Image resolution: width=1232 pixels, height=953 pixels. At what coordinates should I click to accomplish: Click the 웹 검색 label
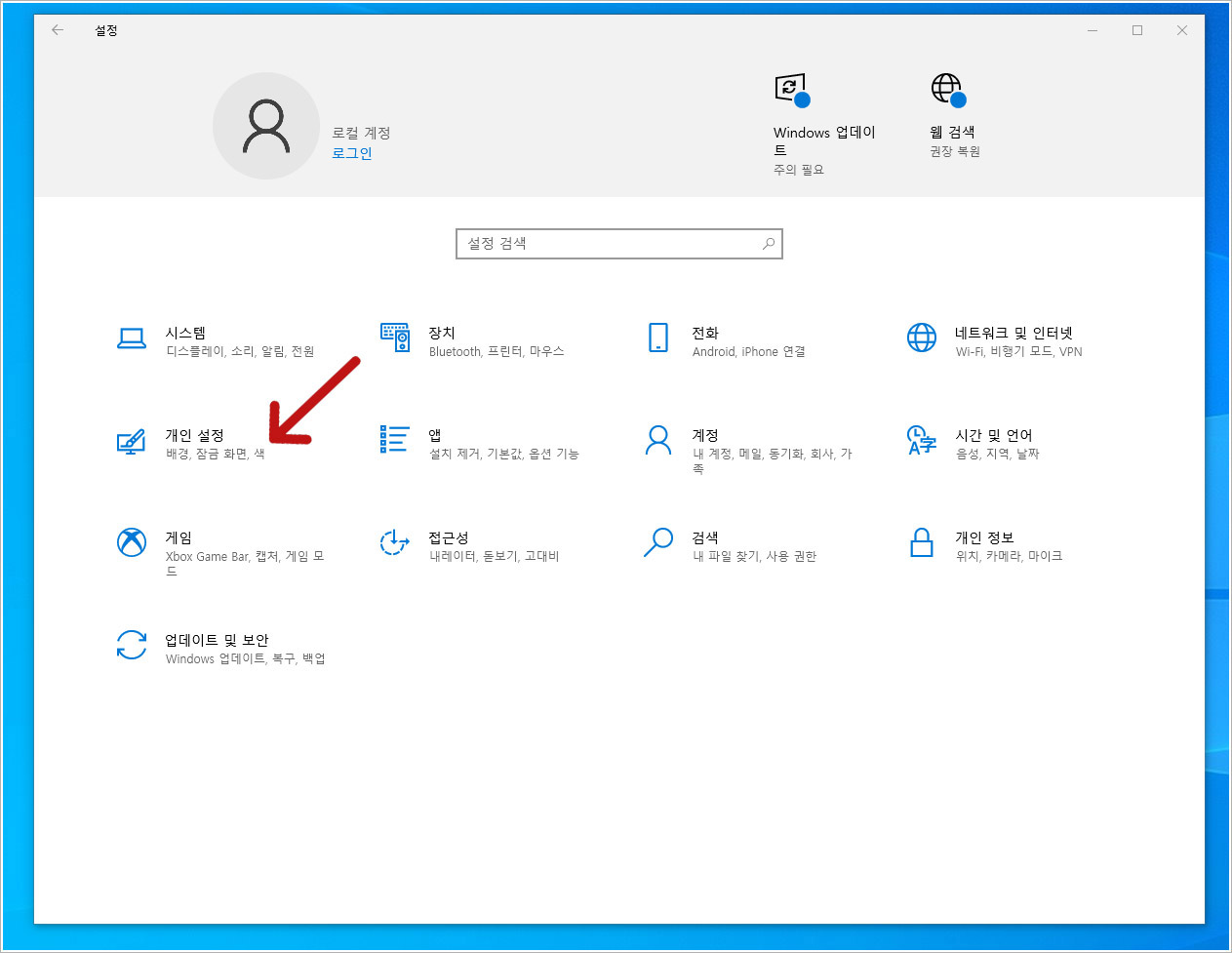(952, 132)
